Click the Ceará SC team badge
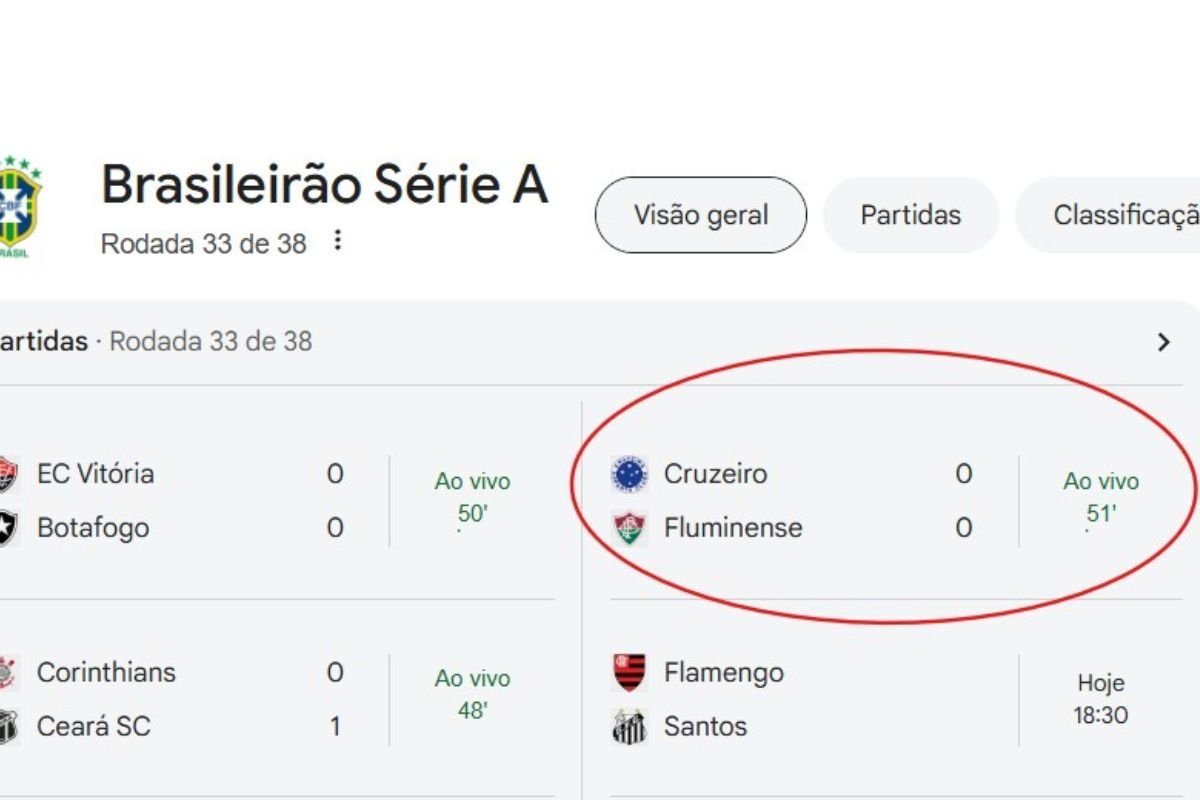This screenshot has height=800, width=1200. pyautogui.click(x=9, y=726)
